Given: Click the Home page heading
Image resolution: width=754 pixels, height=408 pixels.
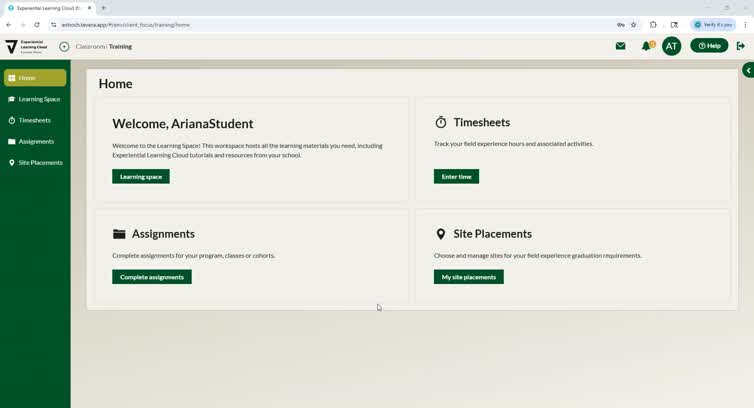Looking at the screenshot, I should [115, 84].
